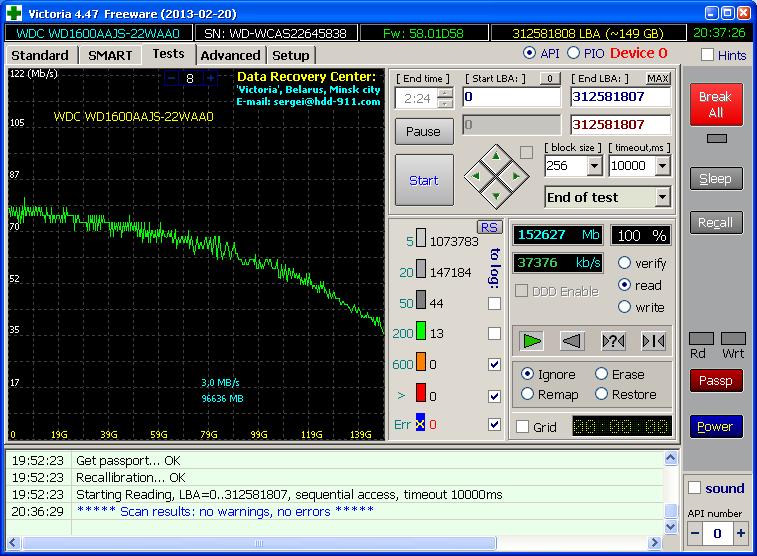The width and height of the screenshot is (757, 556).
Task: Click the log horizontal scrollbar thumb
Action: coord(259,543)
